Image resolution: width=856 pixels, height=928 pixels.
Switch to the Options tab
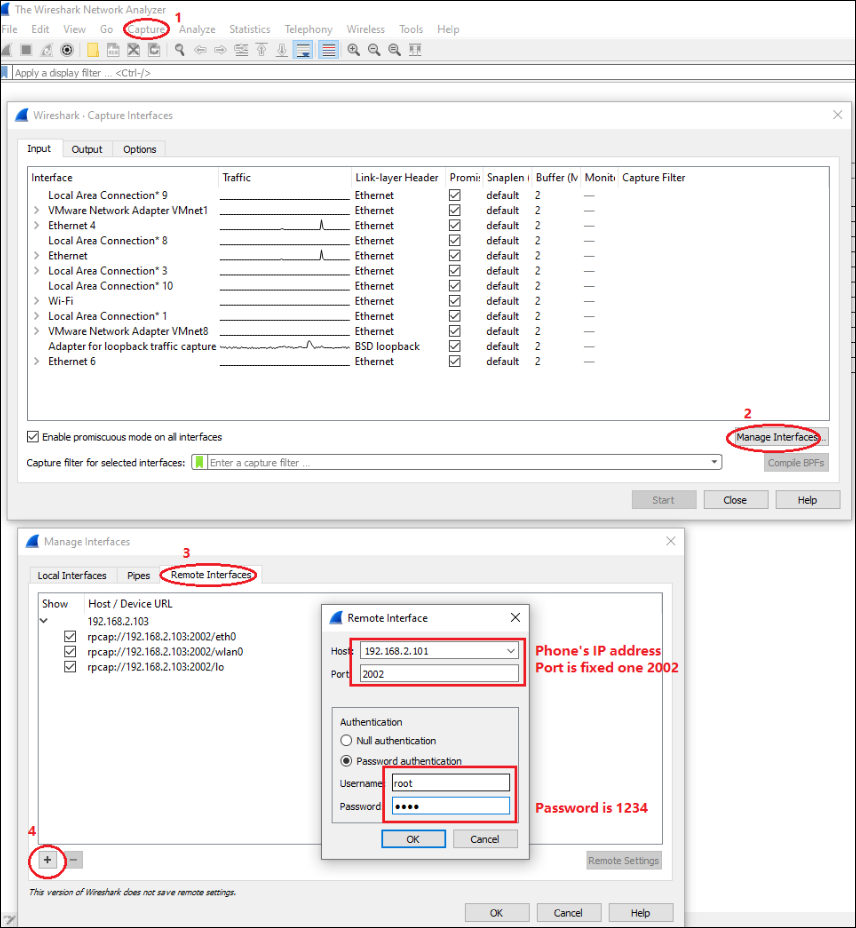pos(140,149)
